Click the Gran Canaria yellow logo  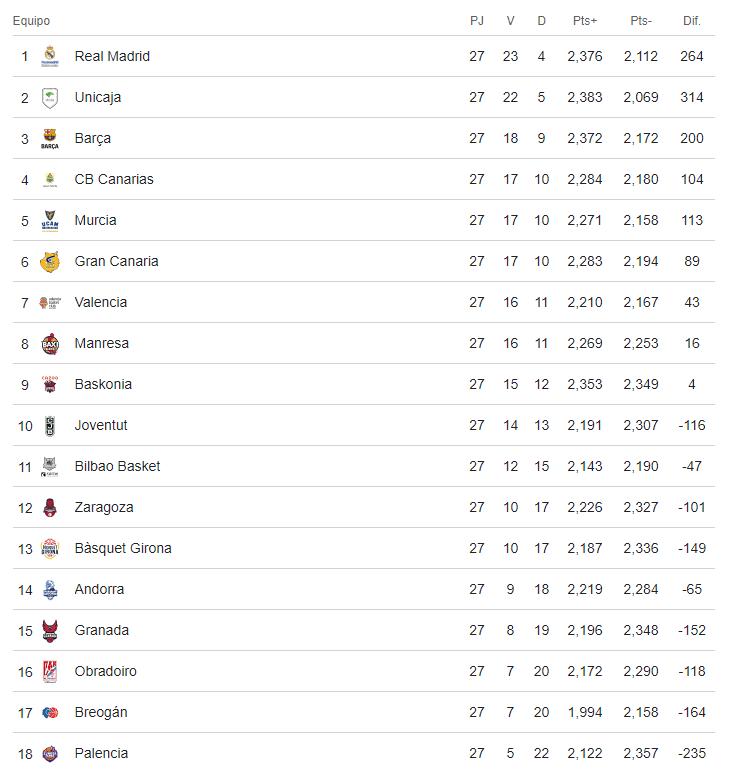point(50,262)
